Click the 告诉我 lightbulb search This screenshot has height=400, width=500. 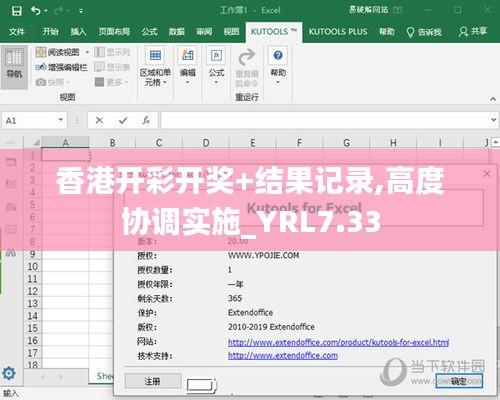coord(424,32)
